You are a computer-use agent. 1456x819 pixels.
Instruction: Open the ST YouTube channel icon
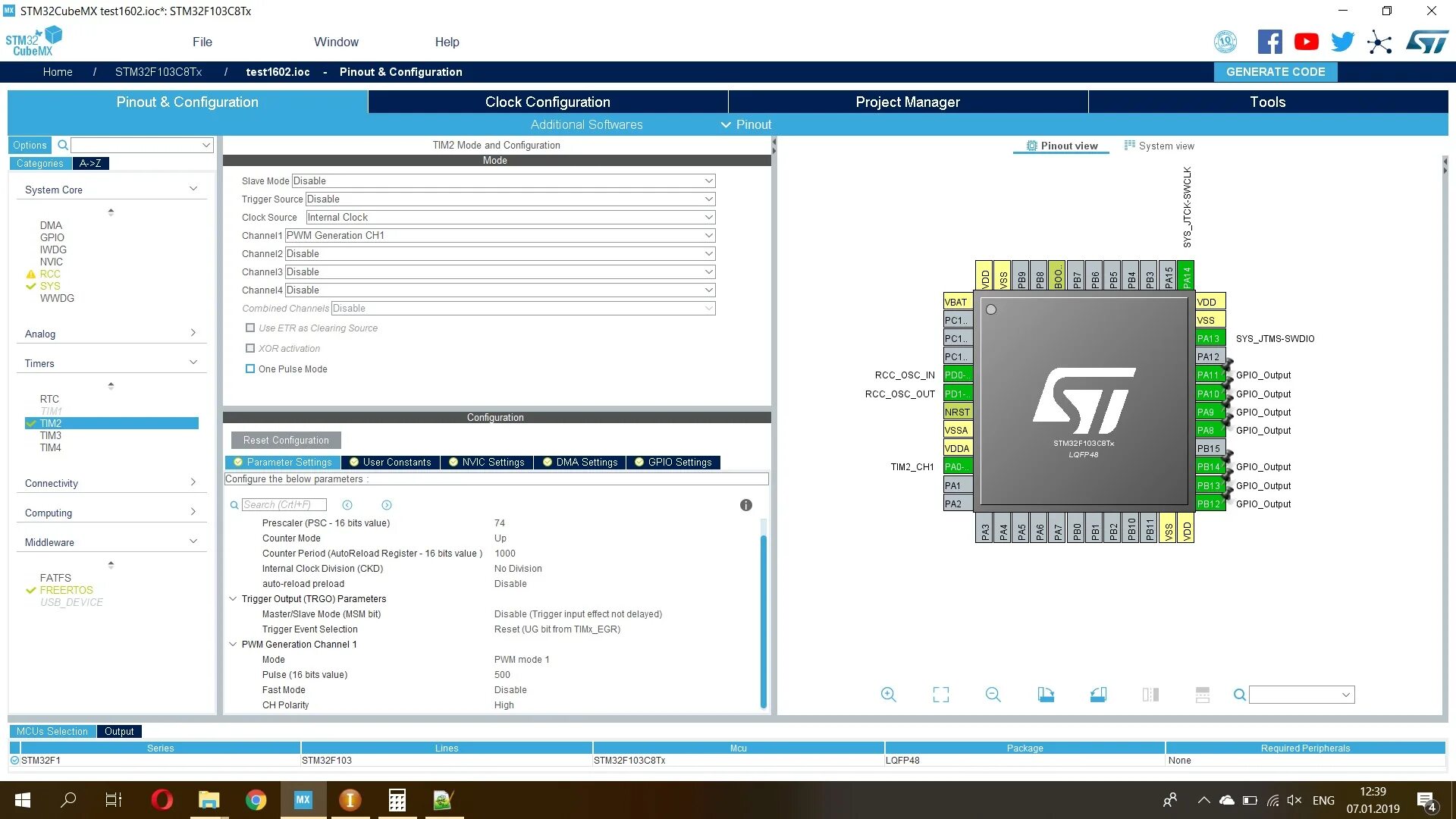coord(1306,42)
